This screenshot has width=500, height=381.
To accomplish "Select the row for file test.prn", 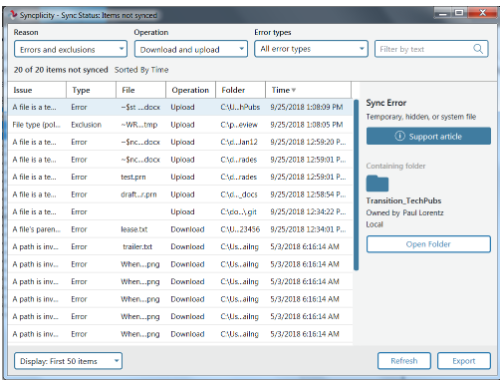I will tap(180, 177).
